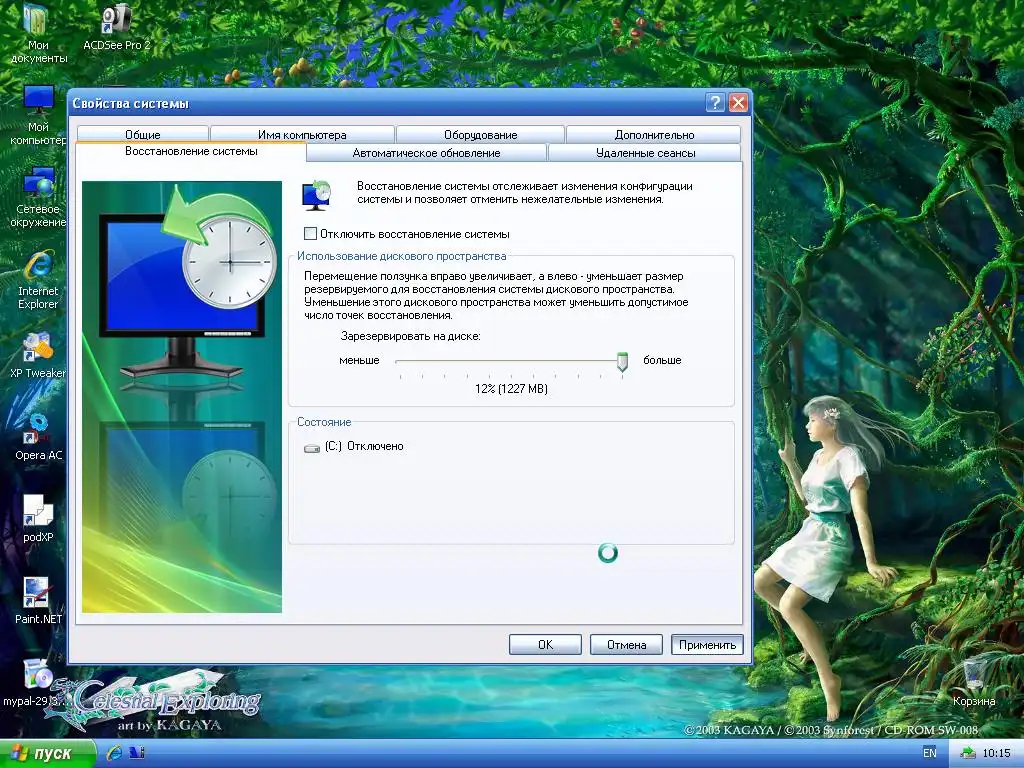
Task: Switch to the Общие tab
Action: 142,135
